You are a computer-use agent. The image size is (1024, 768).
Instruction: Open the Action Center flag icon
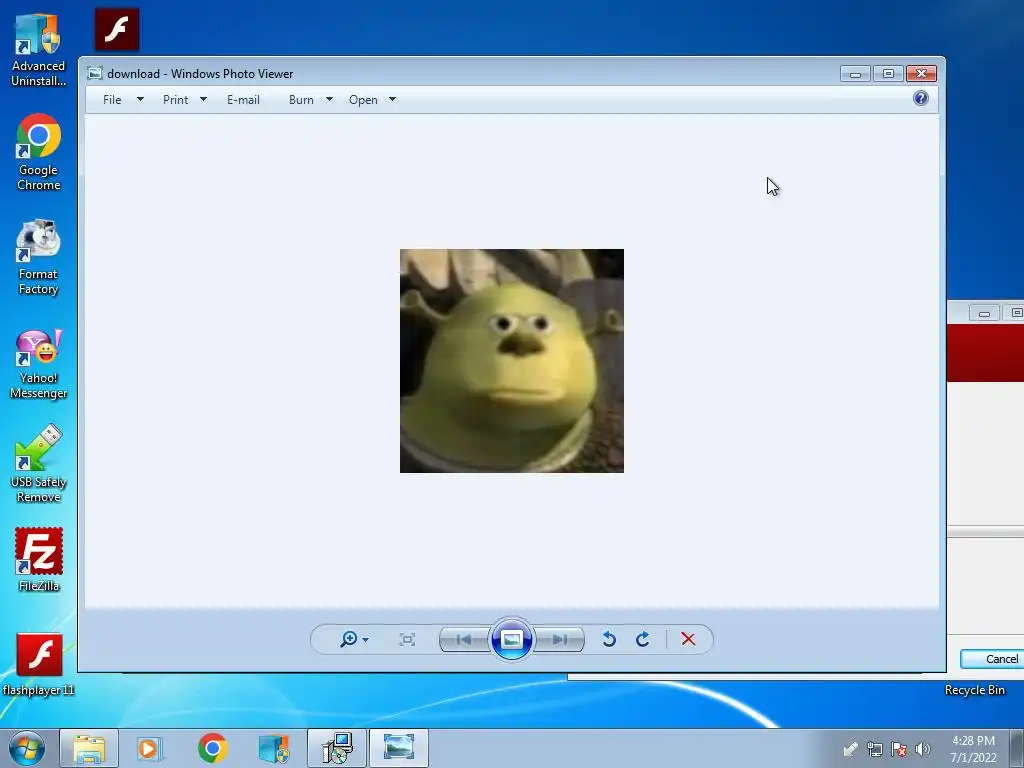coord(899,748)
